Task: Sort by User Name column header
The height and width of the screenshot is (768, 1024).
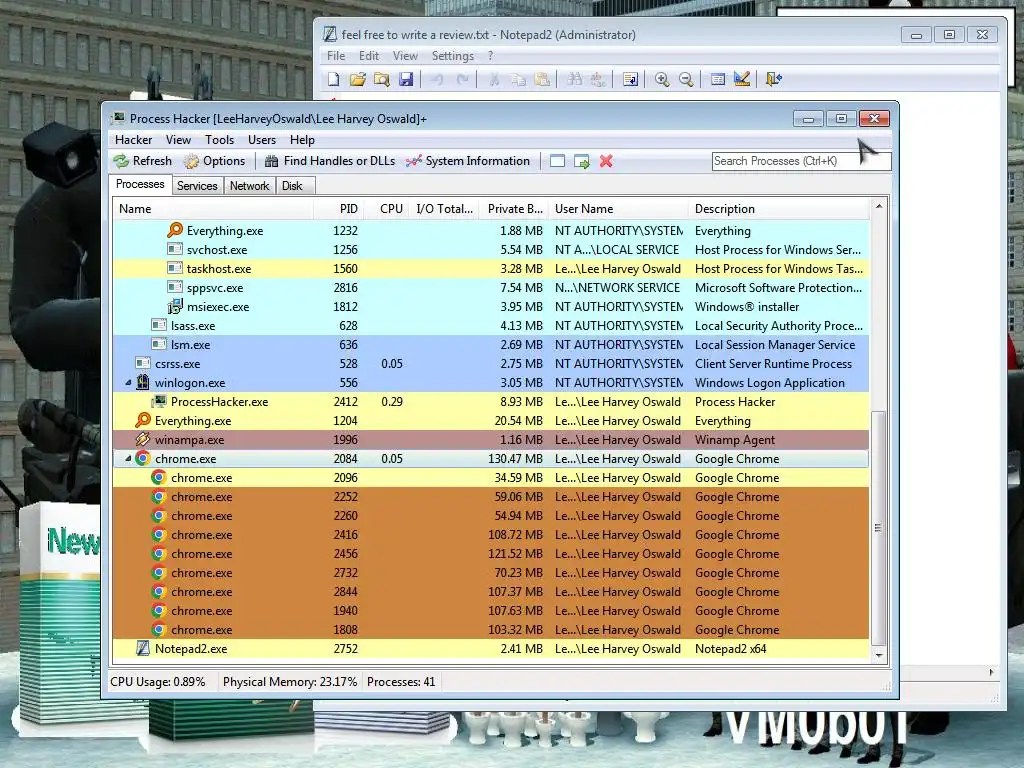Action: 618,209
